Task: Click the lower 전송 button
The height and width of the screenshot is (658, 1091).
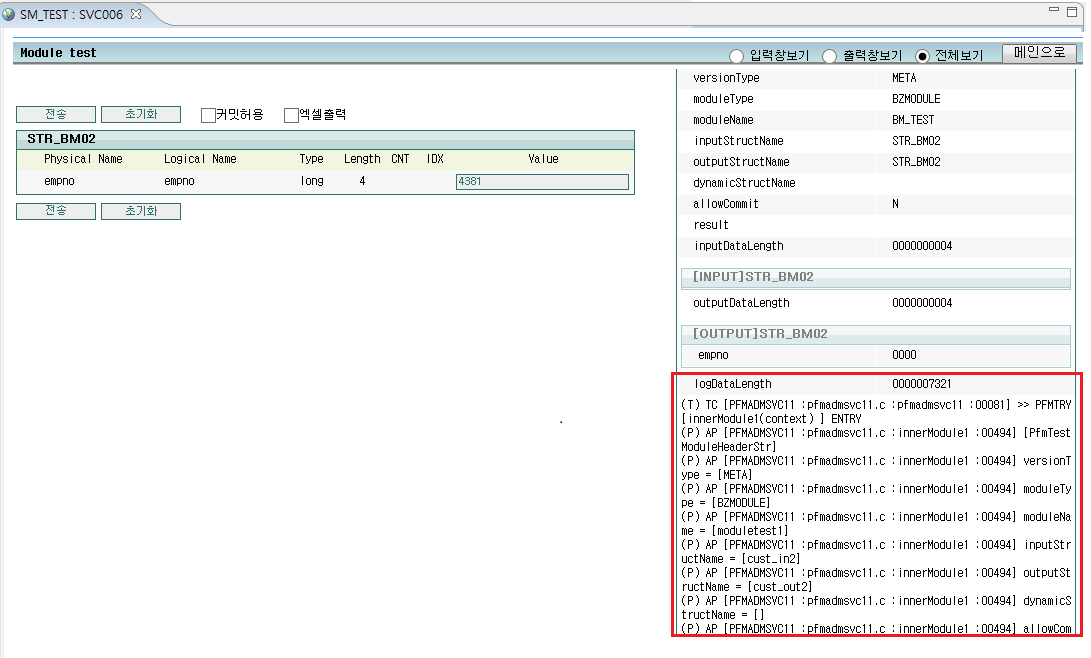Action: coord(55,211)
